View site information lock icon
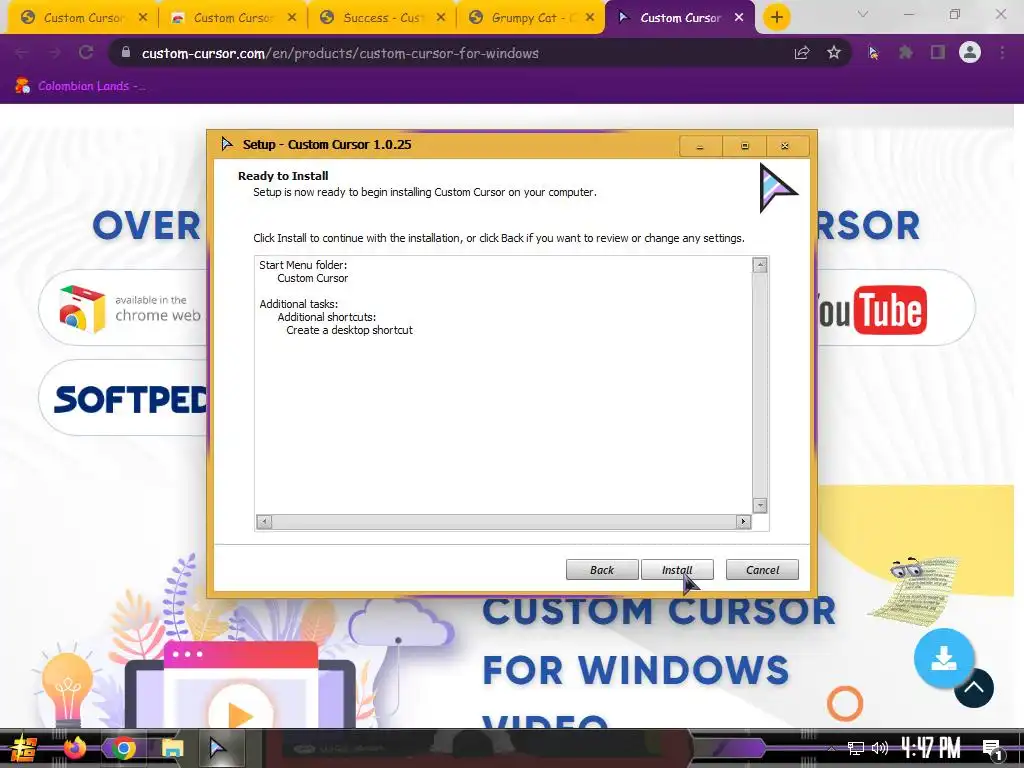 tap(126, 53)
